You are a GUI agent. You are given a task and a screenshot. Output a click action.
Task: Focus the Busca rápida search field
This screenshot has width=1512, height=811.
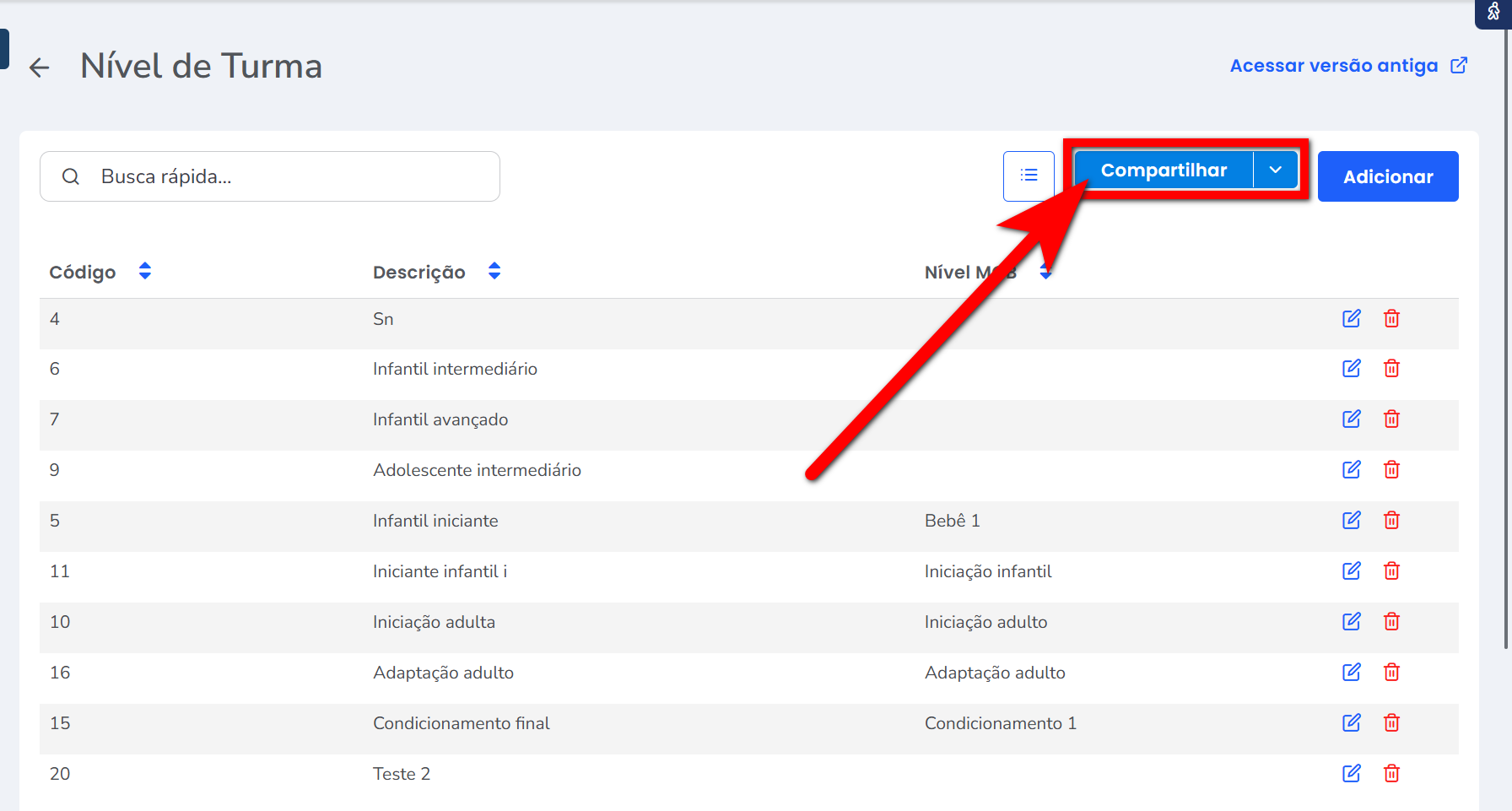(x=287, y=176)
